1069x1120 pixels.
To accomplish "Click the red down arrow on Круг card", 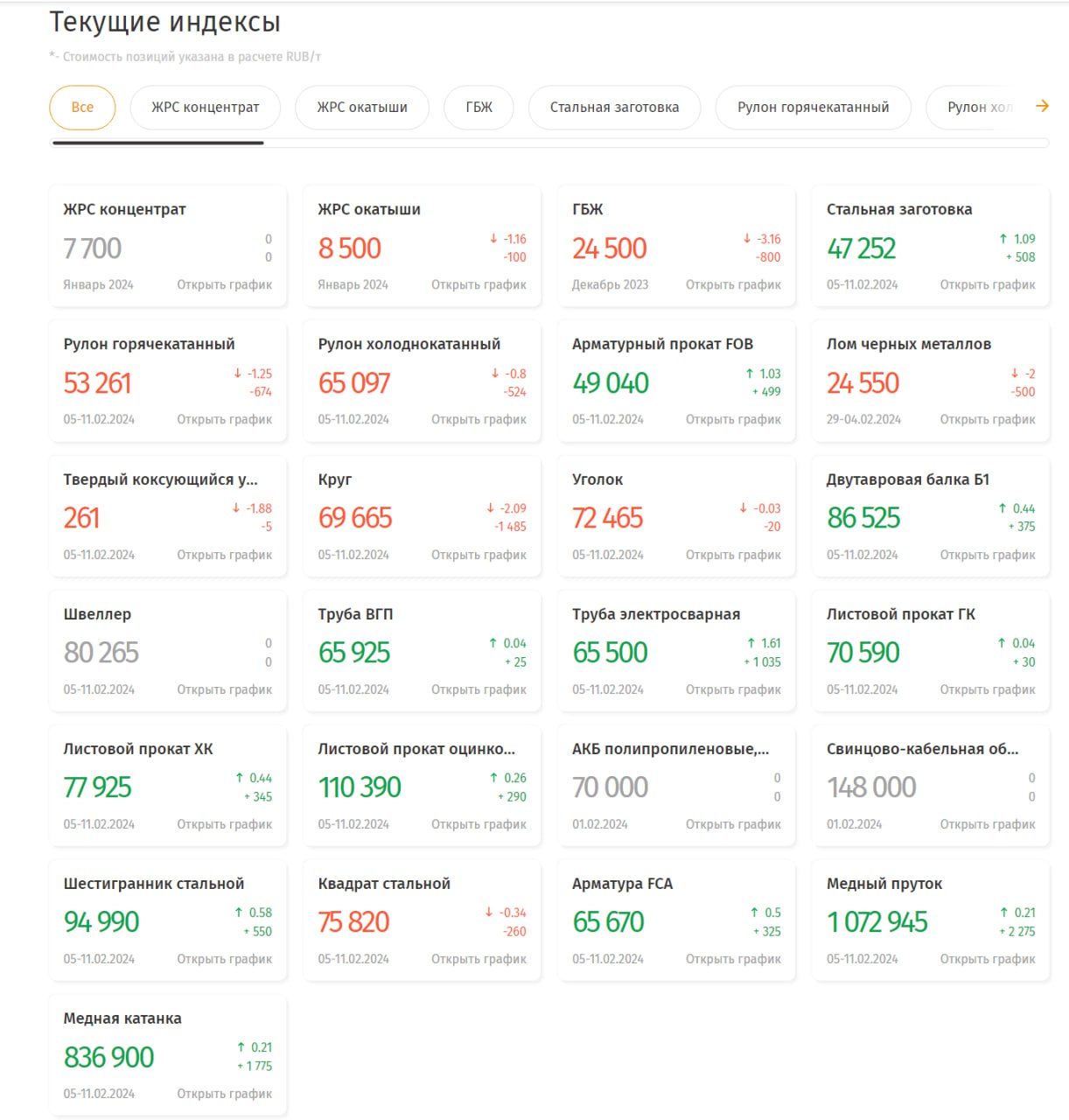I will (x=491, y=508).
